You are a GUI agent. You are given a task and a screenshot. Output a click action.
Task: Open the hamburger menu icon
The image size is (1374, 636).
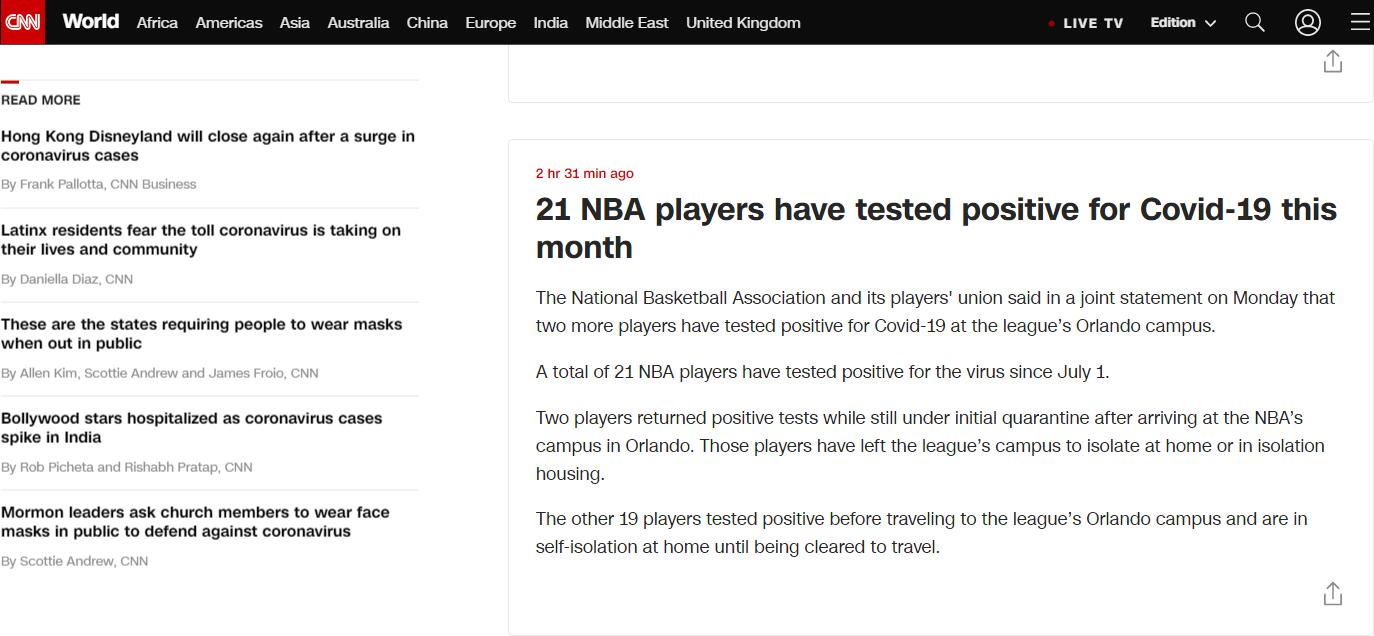tap(1360, 22)
